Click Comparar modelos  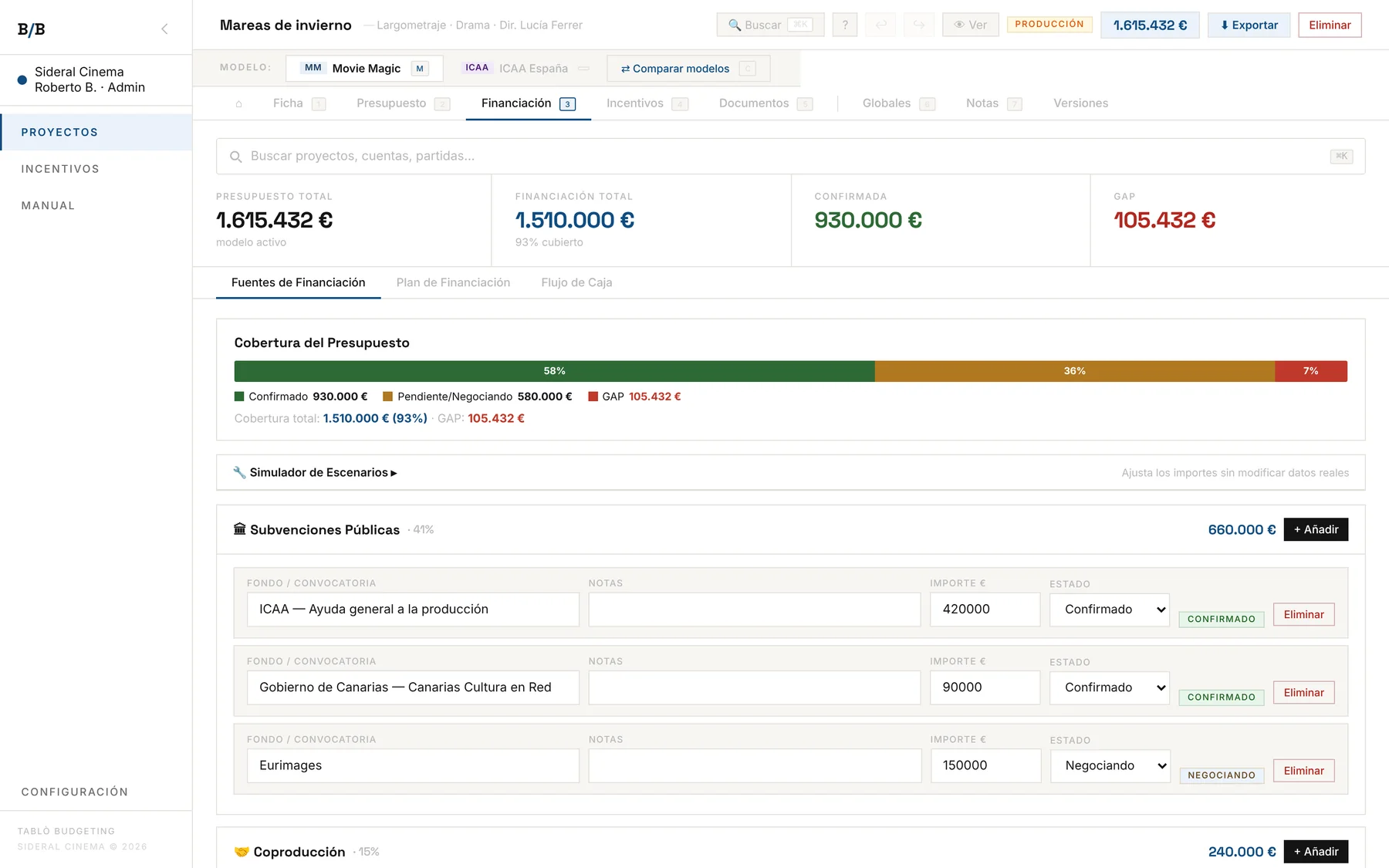click(x=688, y=68)
